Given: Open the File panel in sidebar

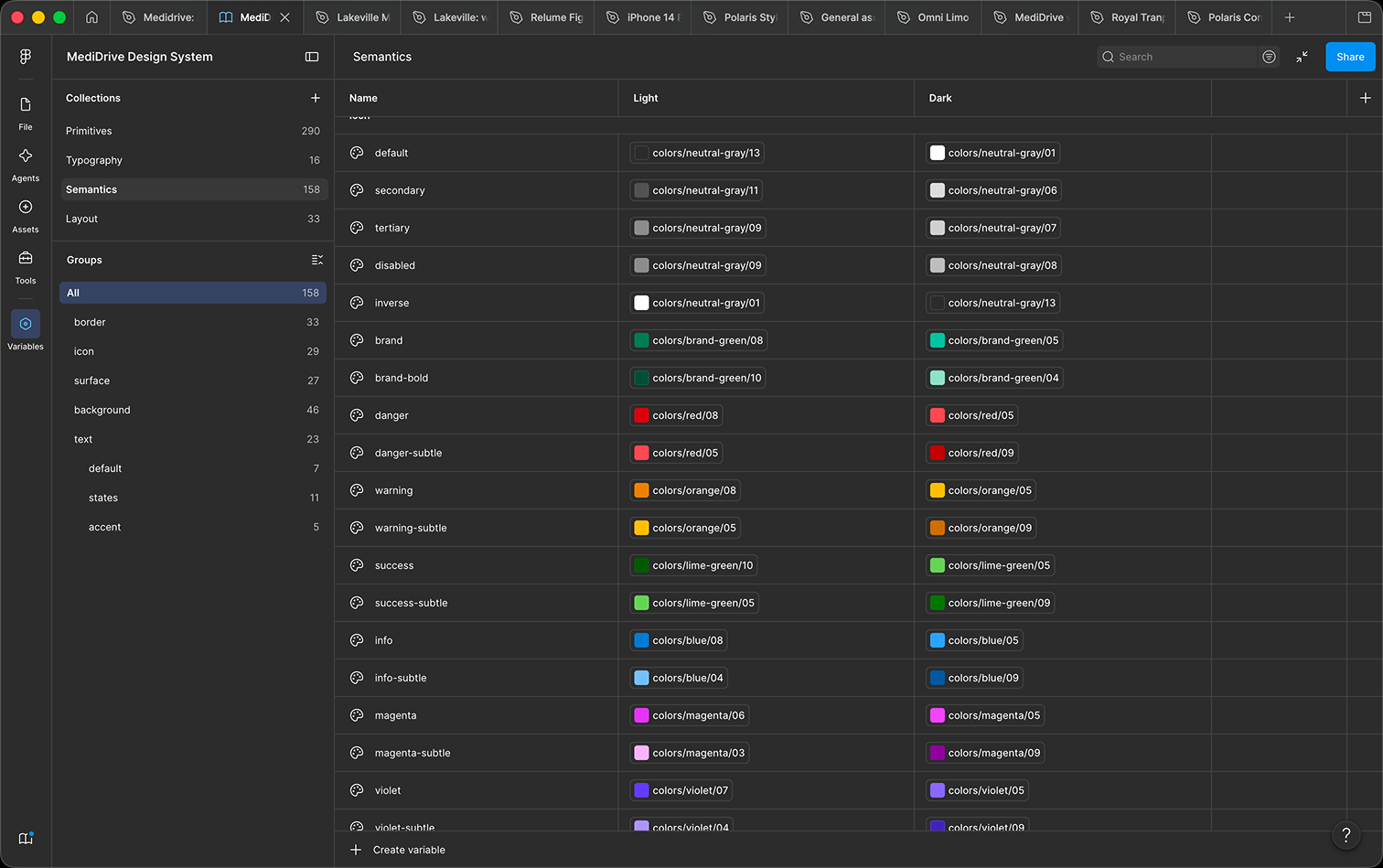Looking at the screenshot, I should 26,113.
